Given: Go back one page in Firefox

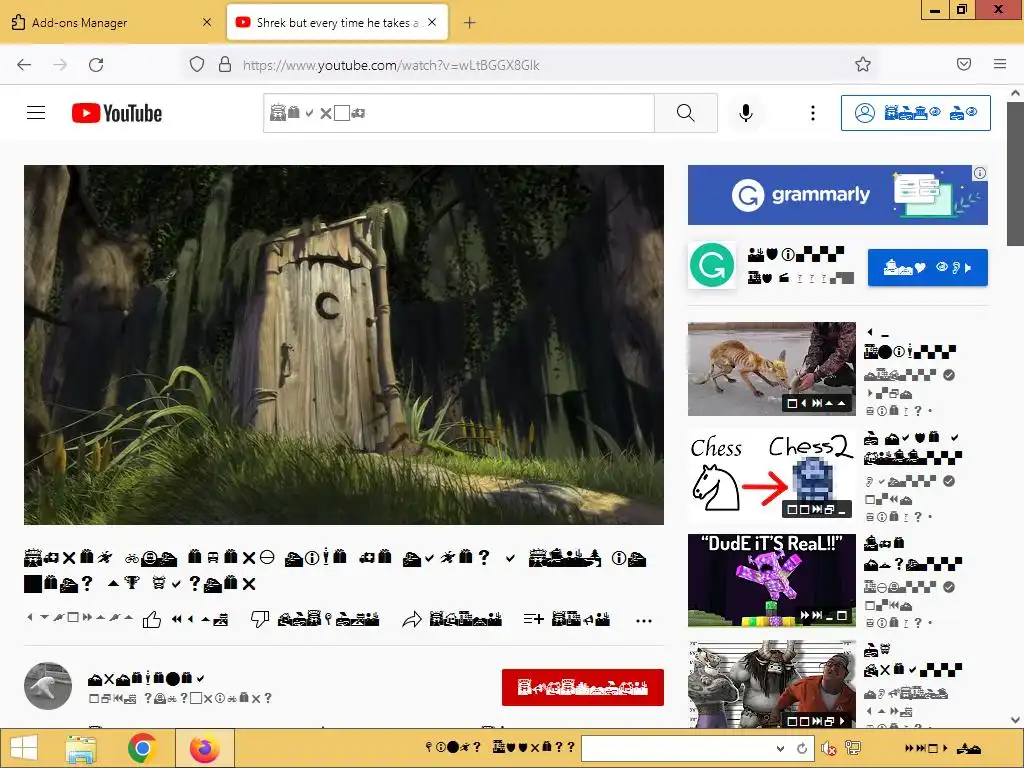Looking at the screenshot, I should (24, 65).
